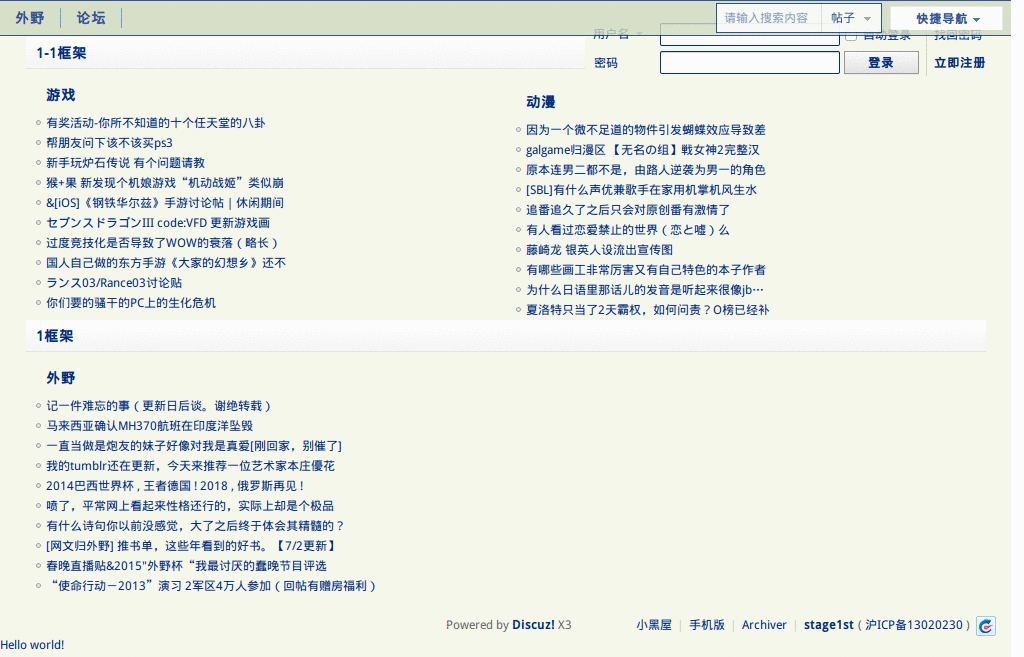Viewport: 1024px width, 657px height.
Task: Open thread 我的tumblr还在更新
Action: (190, 466)
